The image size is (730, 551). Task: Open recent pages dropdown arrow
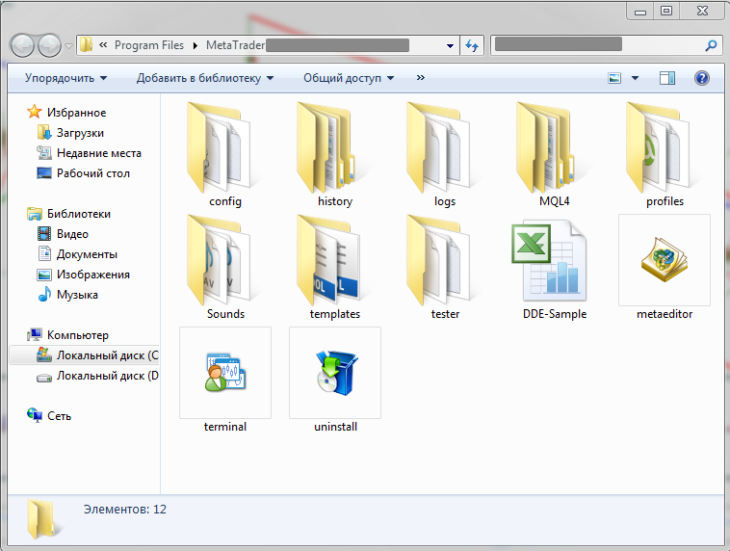68,46
